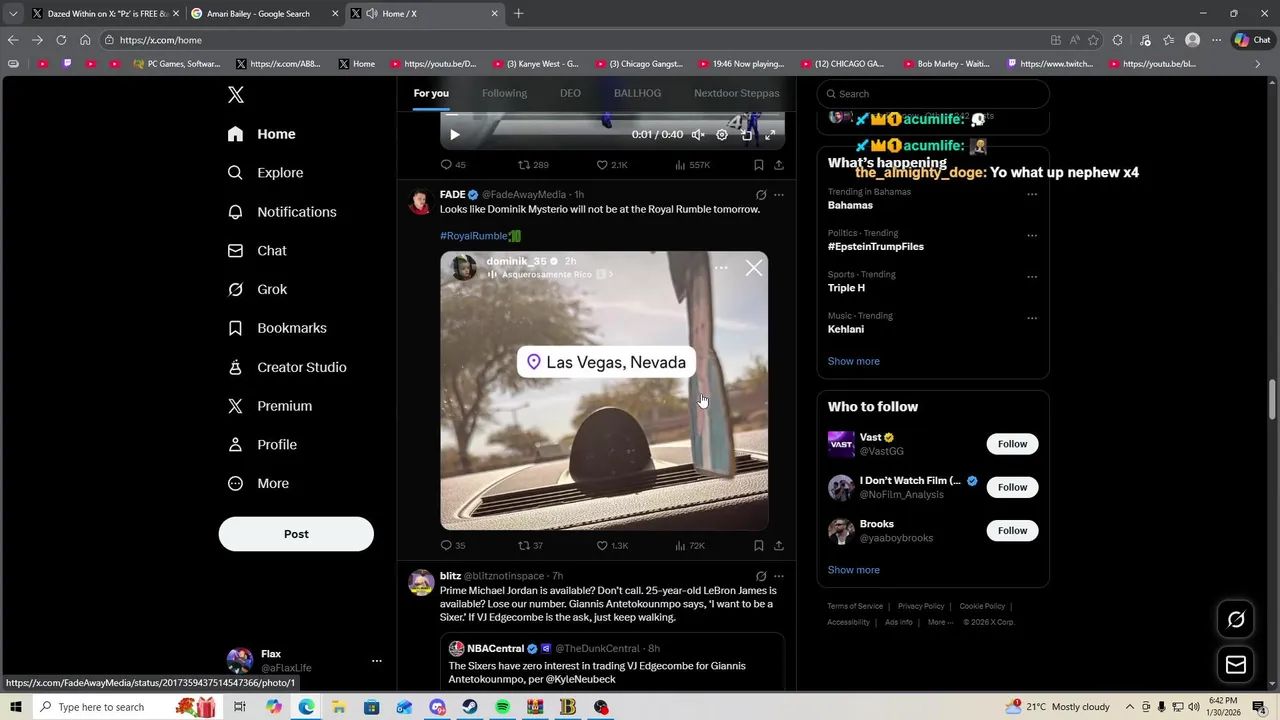This screenshot has width=1280, height=720.
Task: Open Notifications in the sidebar
Action: 282,212
